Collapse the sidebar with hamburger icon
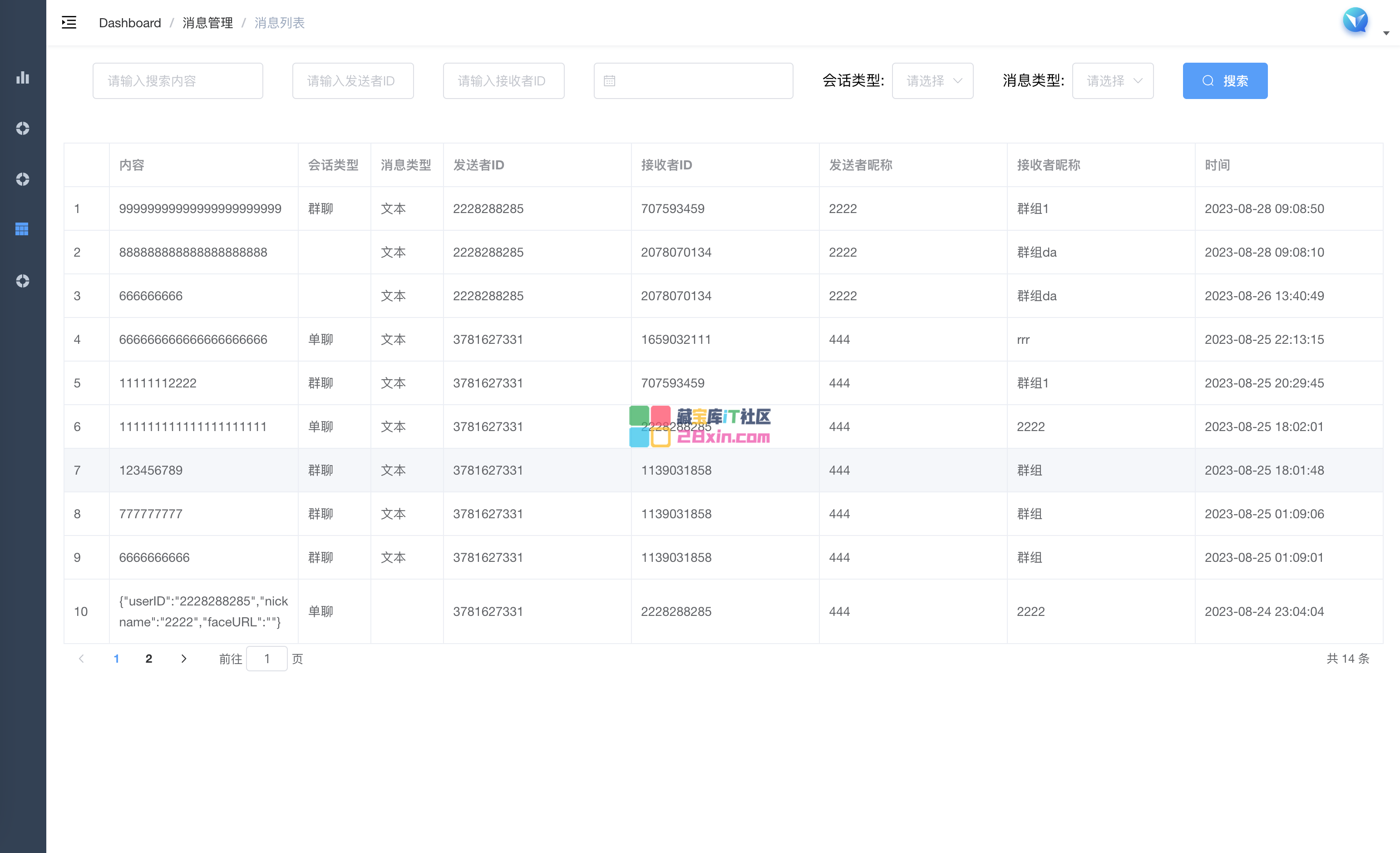This screenshot has width=1400, height=853. tap(69, 23)
